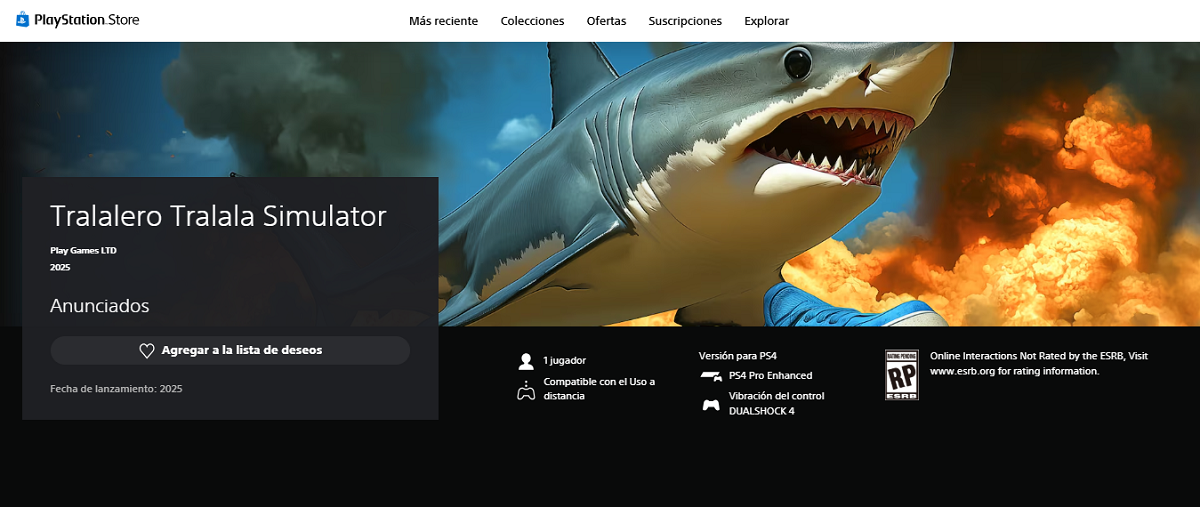The width and height of the screenshot is (1200, 507).
Task: Click the Tralalero Tralala Simulator title
Action: click(x=218, y=216)
